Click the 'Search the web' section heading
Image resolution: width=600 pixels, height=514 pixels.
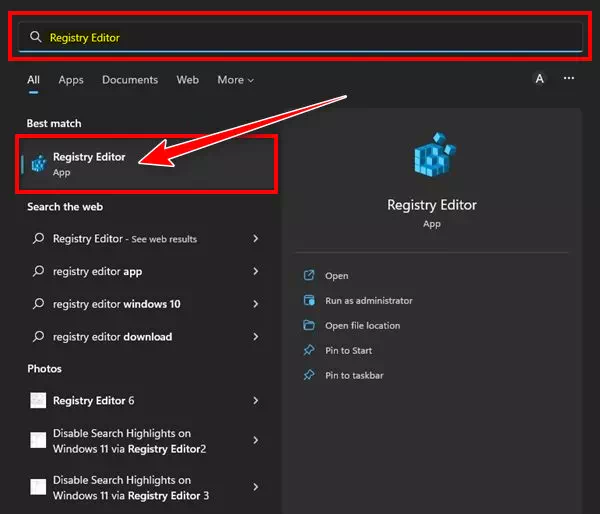tap(65, 207)
